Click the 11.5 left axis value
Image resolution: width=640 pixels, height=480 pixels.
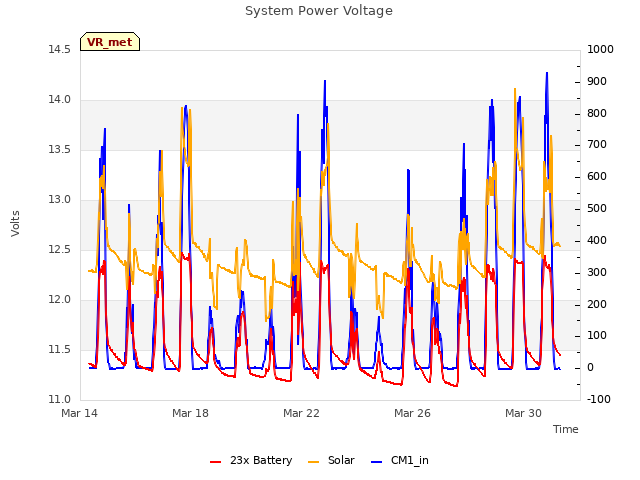pyautogui.click(x=59, y=349)
